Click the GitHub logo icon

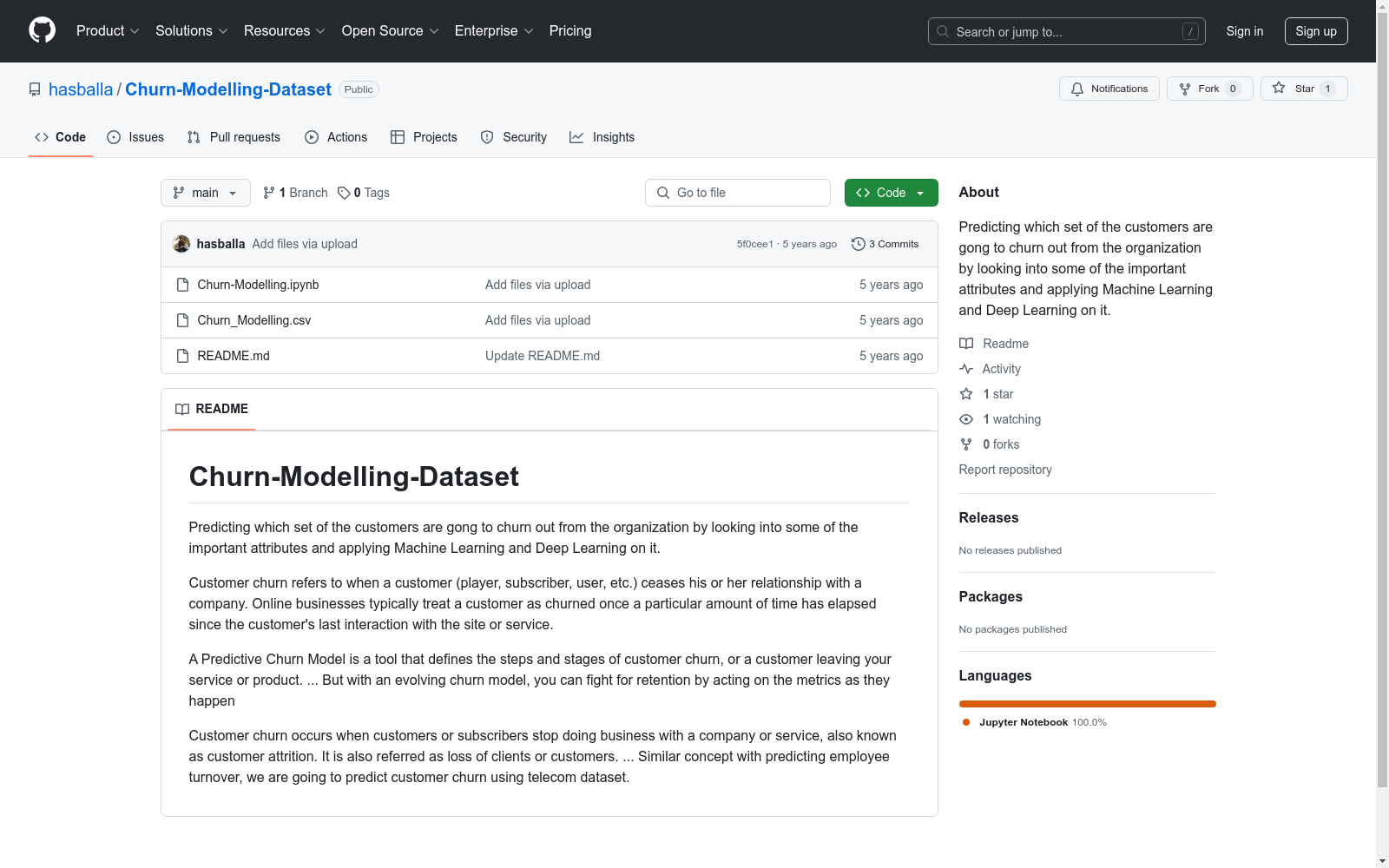point(42,30)
